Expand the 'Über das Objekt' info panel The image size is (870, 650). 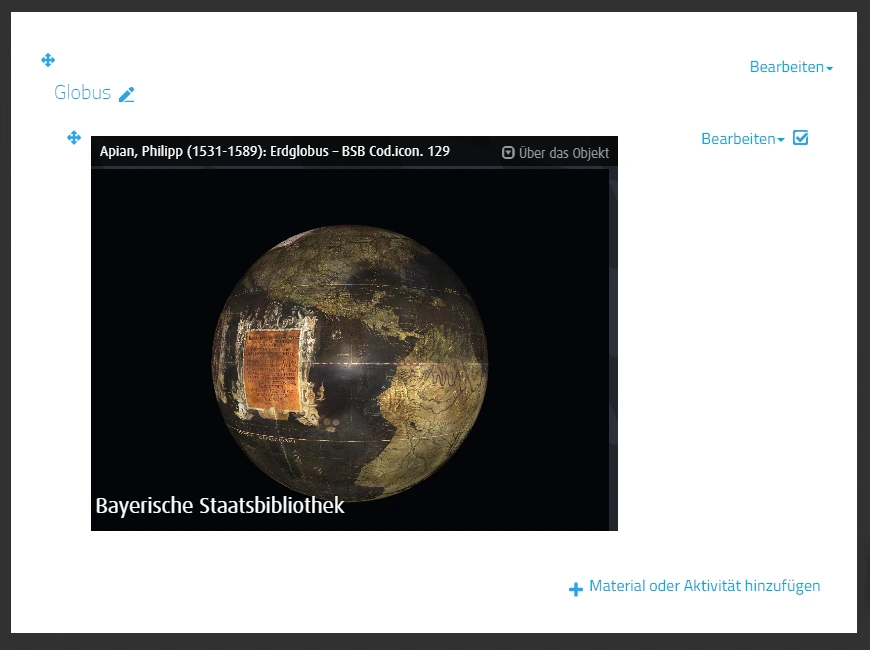tap(563, 153)
